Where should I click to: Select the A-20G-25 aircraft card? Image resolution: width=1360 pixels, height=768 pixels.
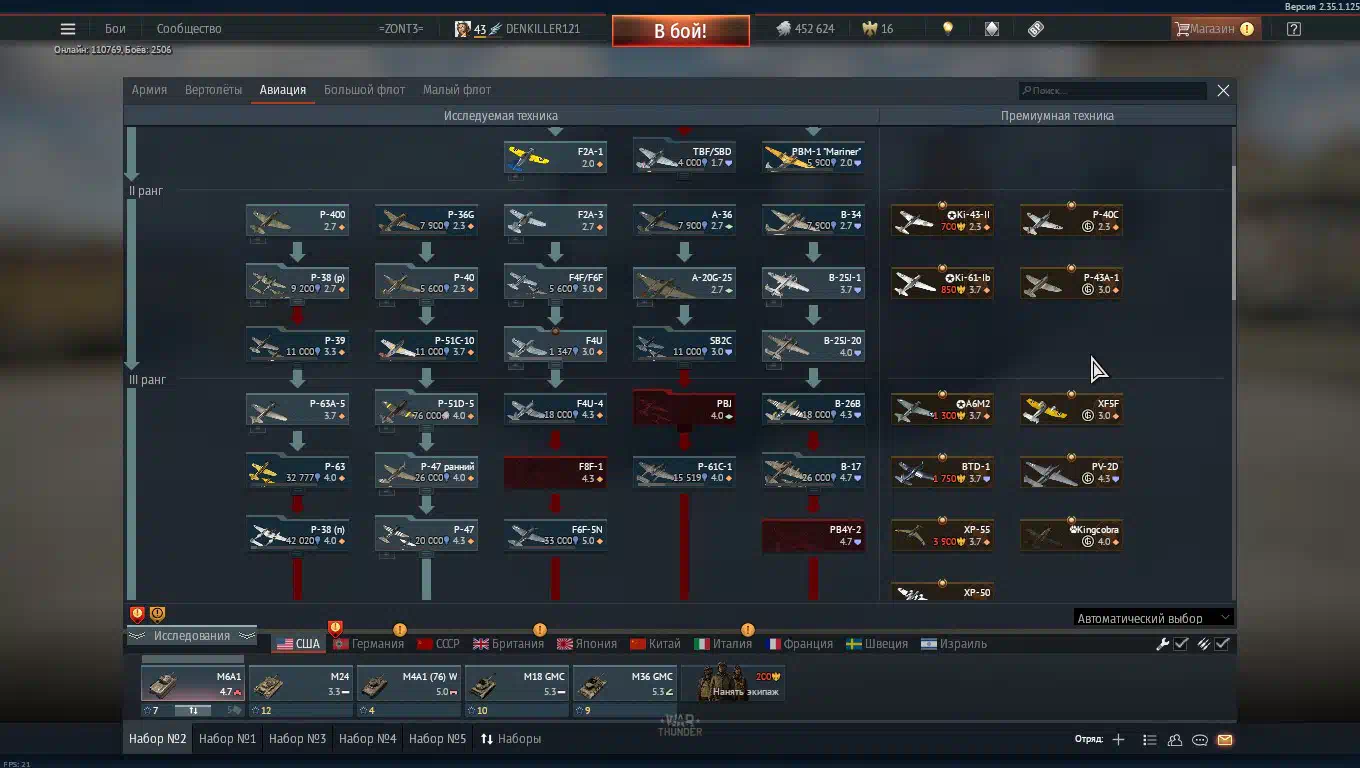pos(684,283)
